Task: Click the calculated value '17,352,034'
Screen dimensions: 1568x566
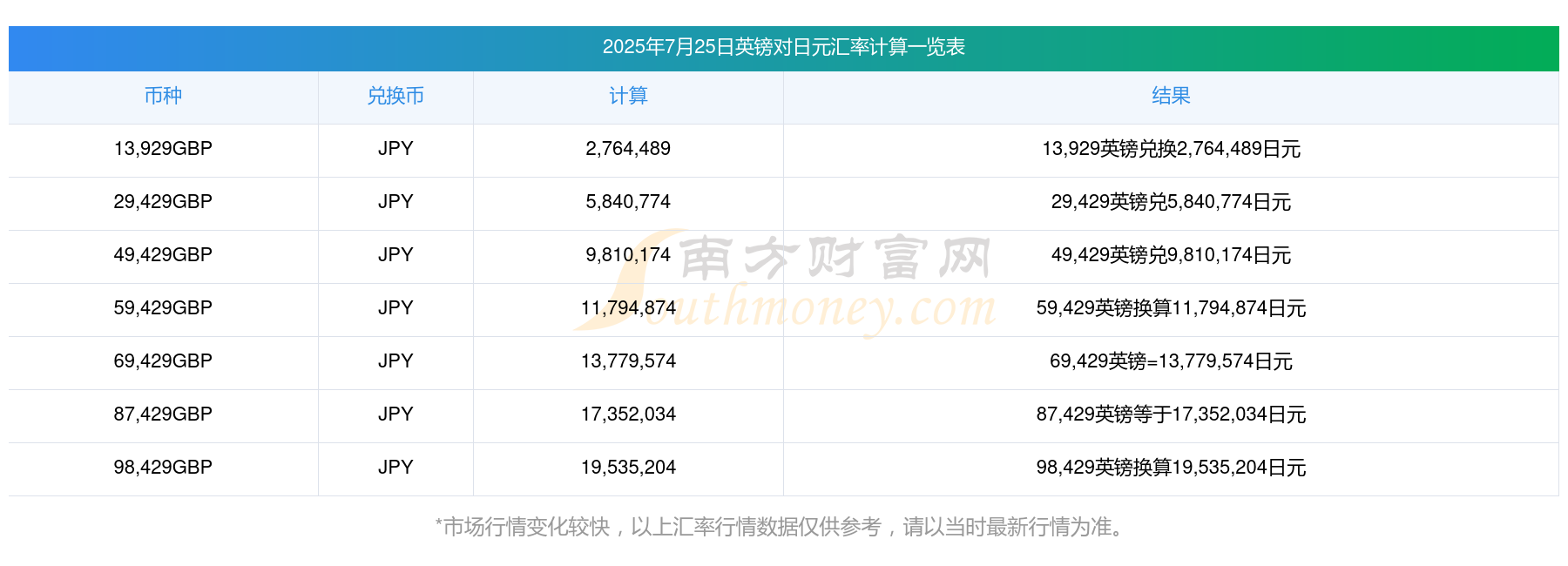Action: click(x=628, y=414)
